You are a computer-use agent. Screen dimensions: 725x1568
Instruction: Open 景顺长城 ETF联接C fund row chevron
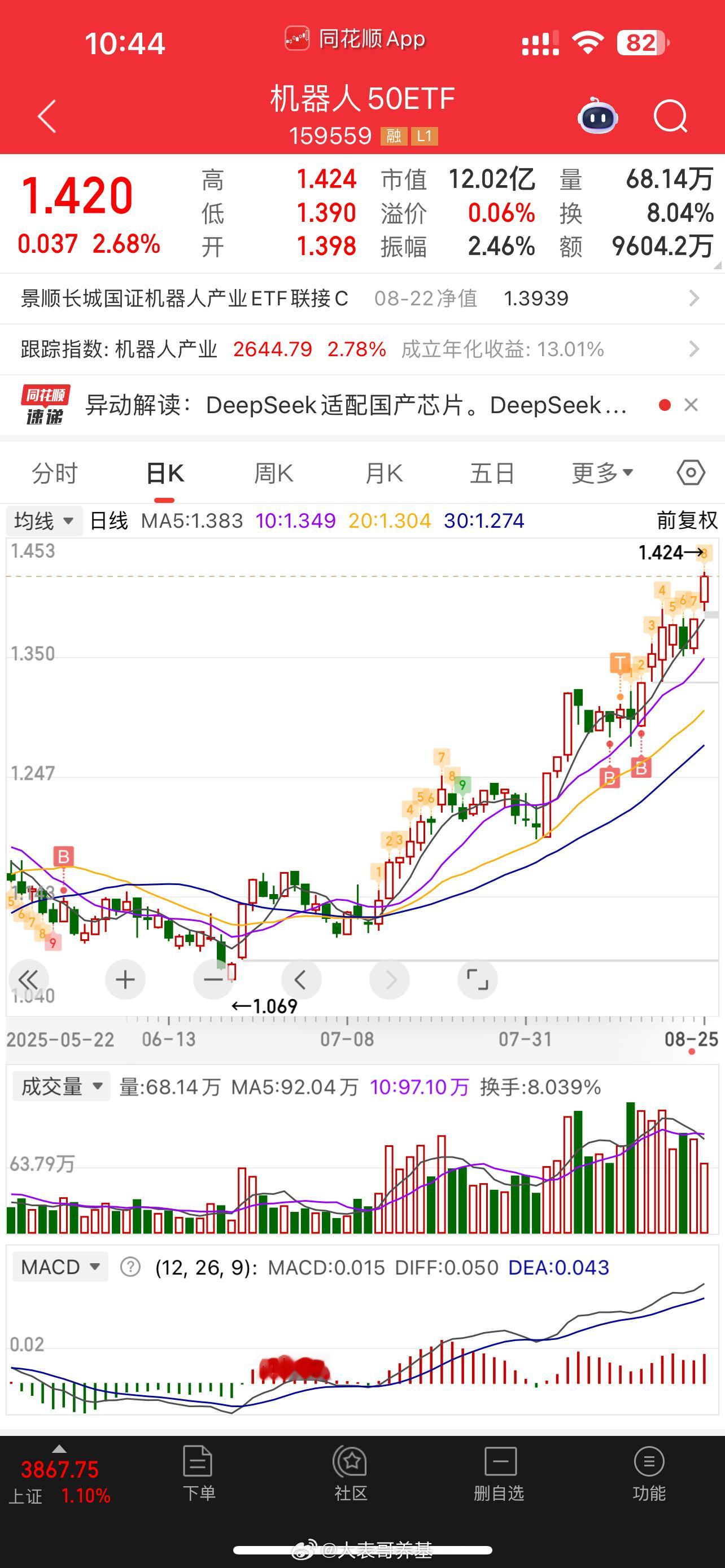click(694, 298)
